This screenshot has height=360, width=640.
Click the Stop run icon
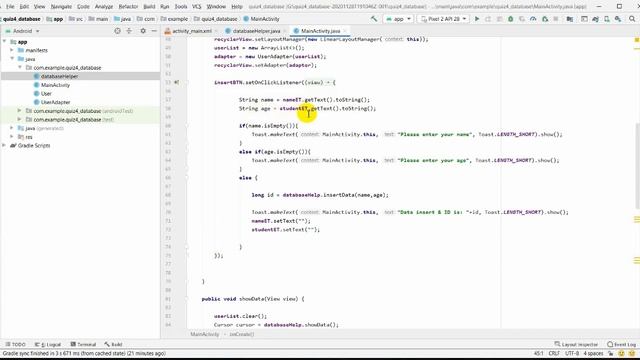(556, 19)
